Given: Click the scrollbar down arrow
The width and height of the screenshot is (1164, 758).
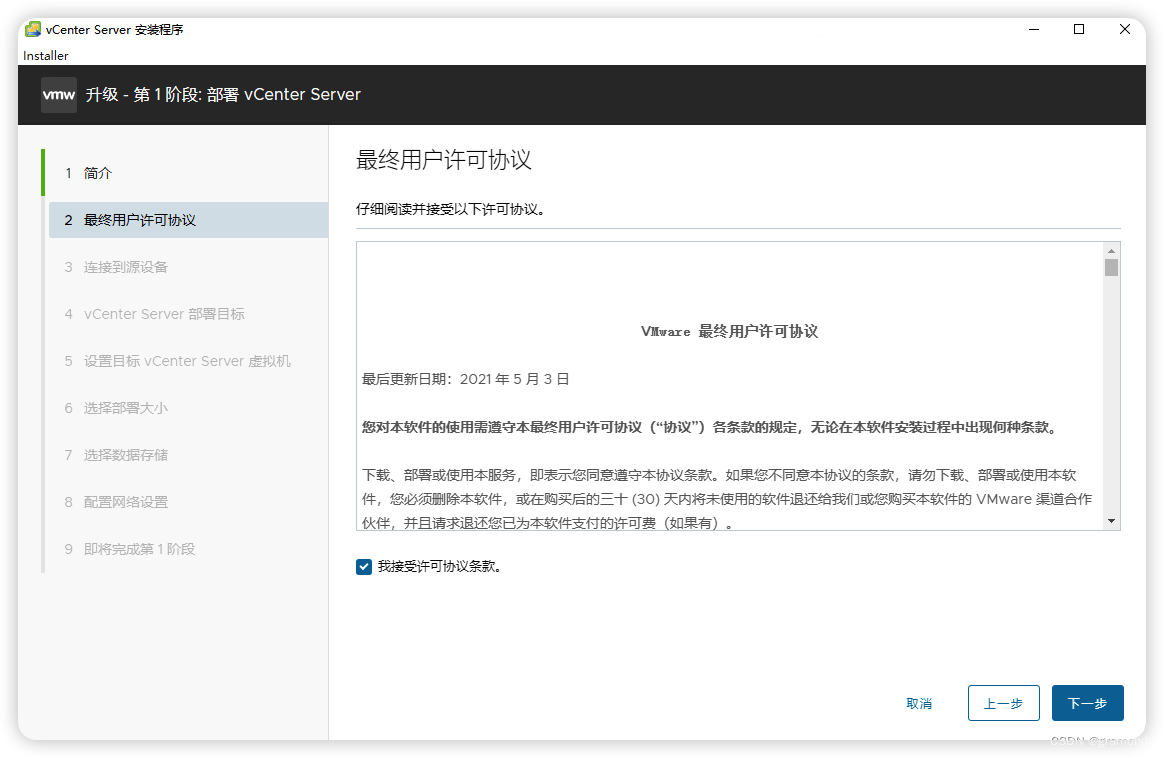Looking at the screenshot, I should 1110,520.
